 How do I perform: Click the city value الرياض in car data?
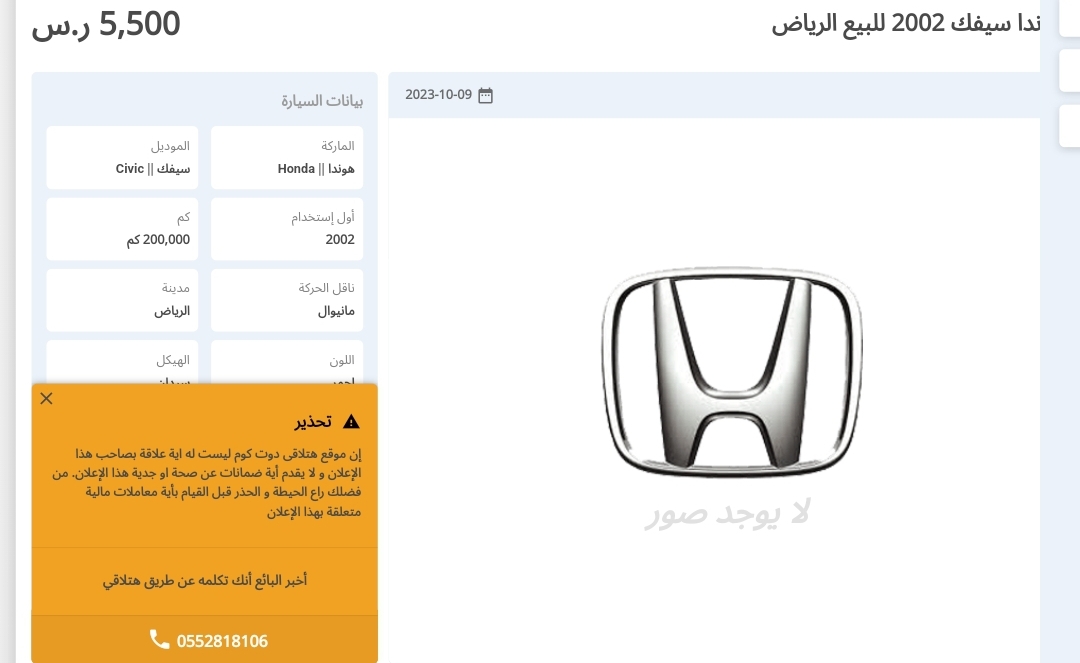click(172, 311)
